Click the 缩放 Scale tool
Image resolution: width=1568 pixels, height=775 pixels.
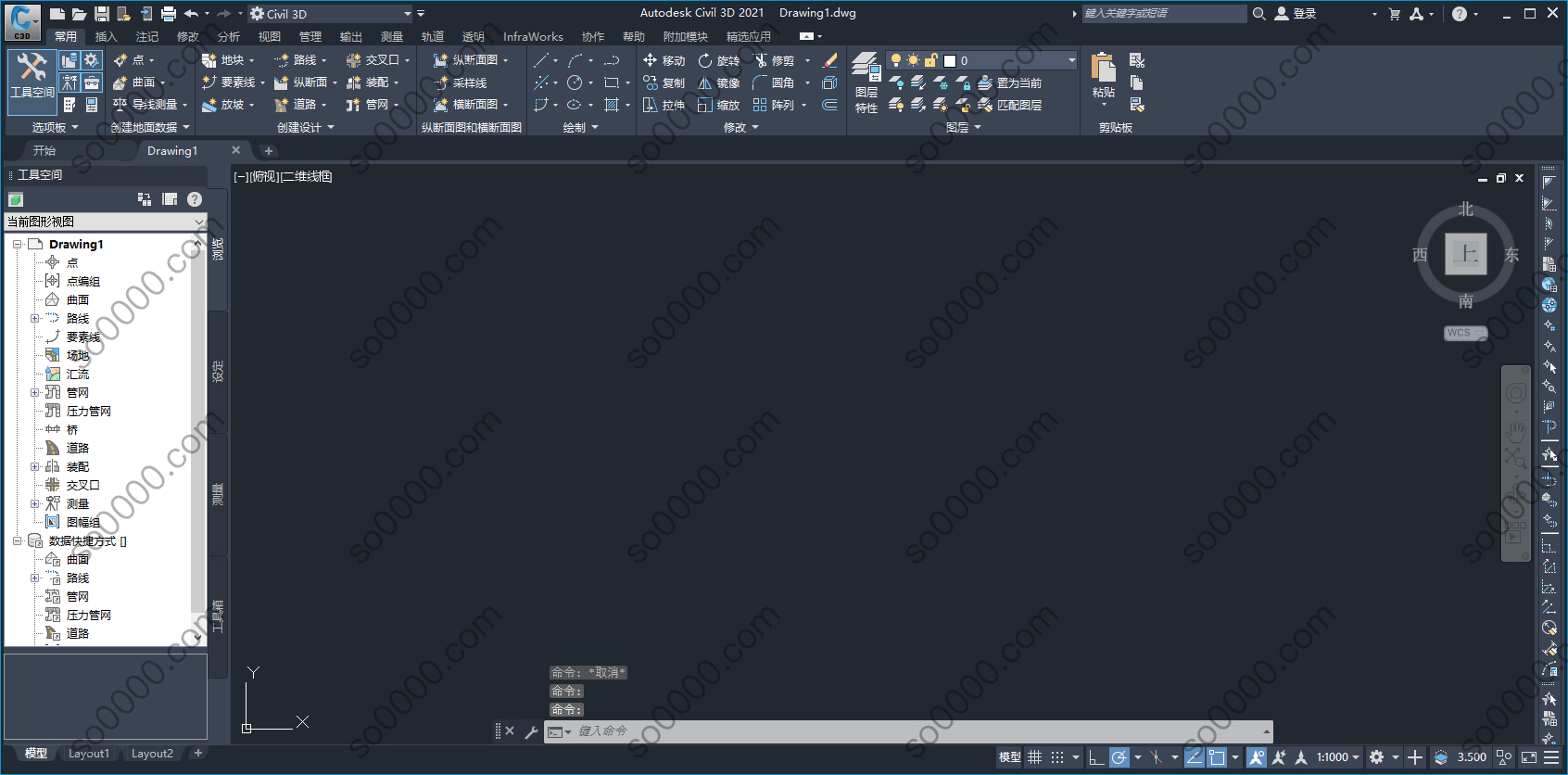(719, 105)
